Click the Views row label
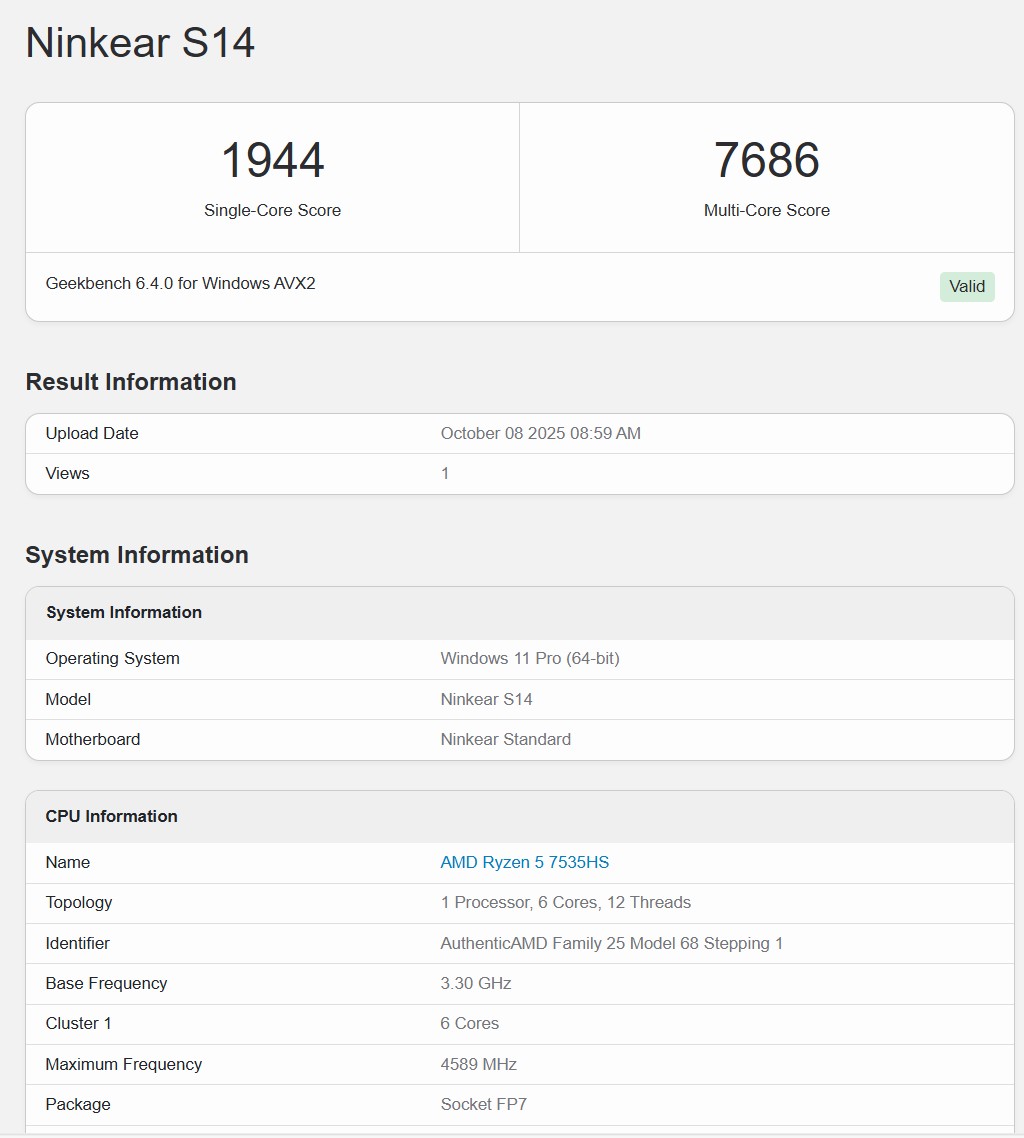The image size is (1024, 1138). 67,473
